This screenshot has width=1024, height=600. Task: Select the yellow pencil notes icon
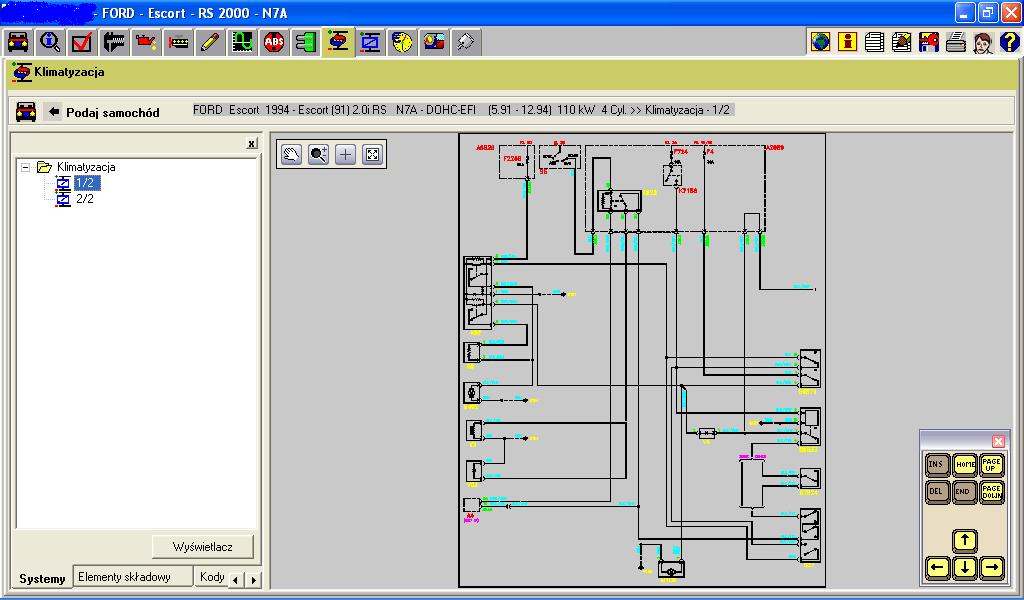coord(210,42)
